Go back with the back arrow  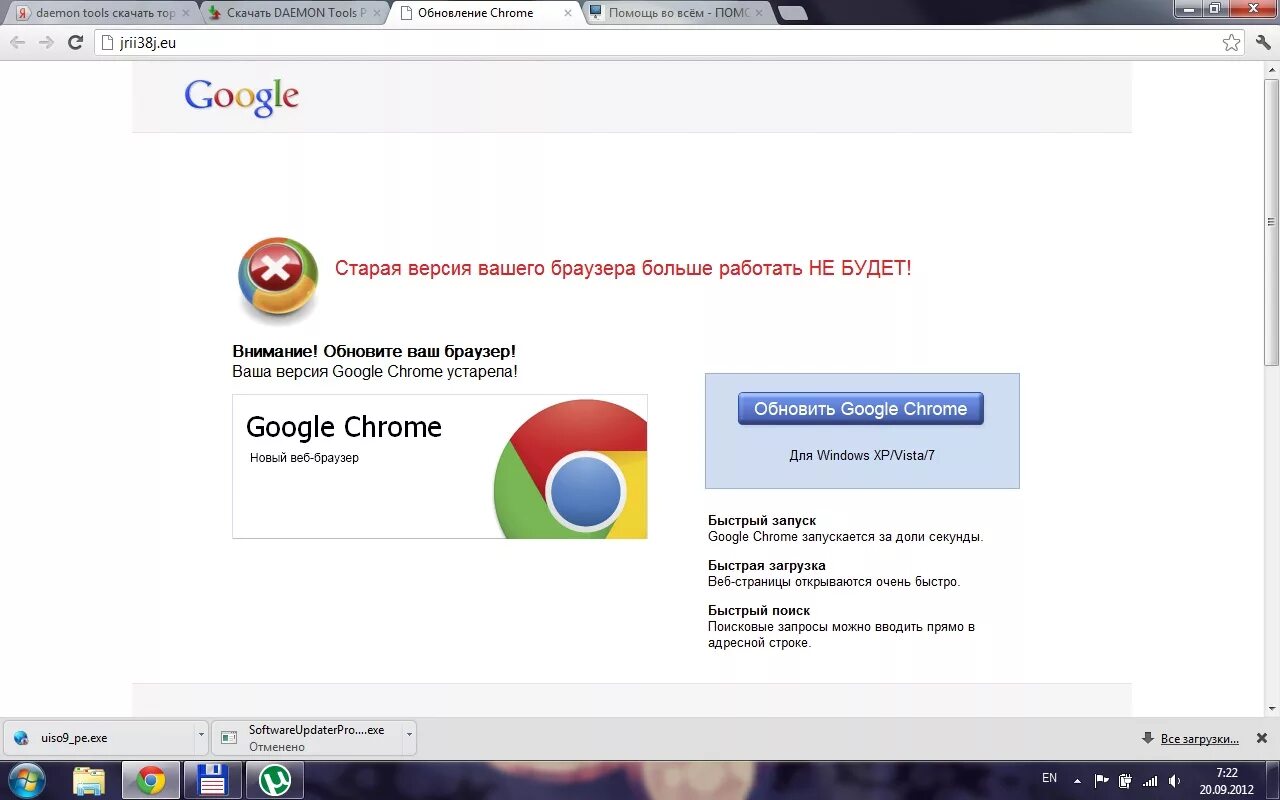click(x=17, y=42)
